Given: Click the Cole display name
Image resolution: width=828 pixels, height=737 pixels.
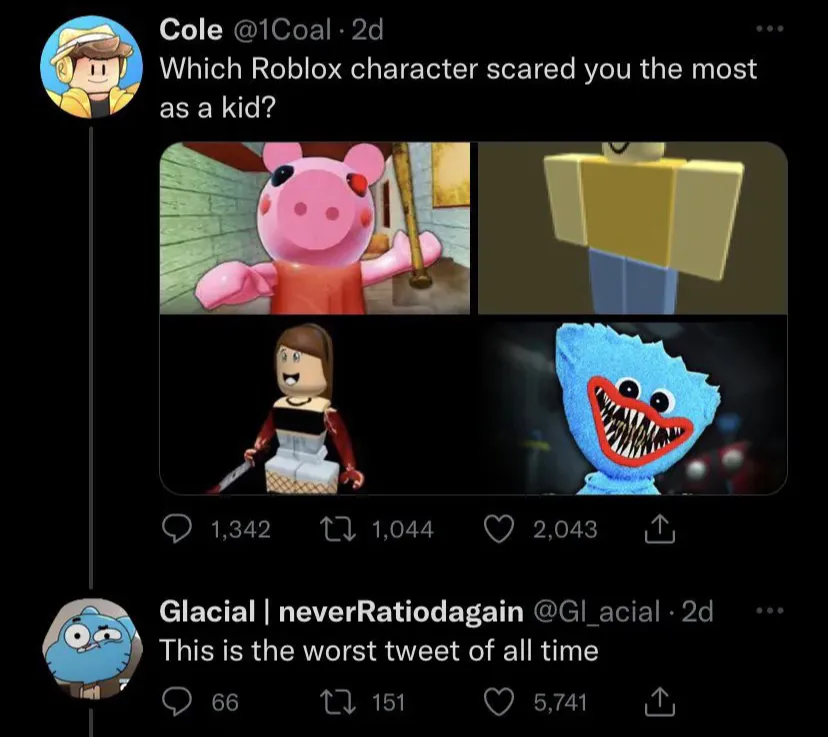Looking at the screenshot, I should click(x=192, y=31).
